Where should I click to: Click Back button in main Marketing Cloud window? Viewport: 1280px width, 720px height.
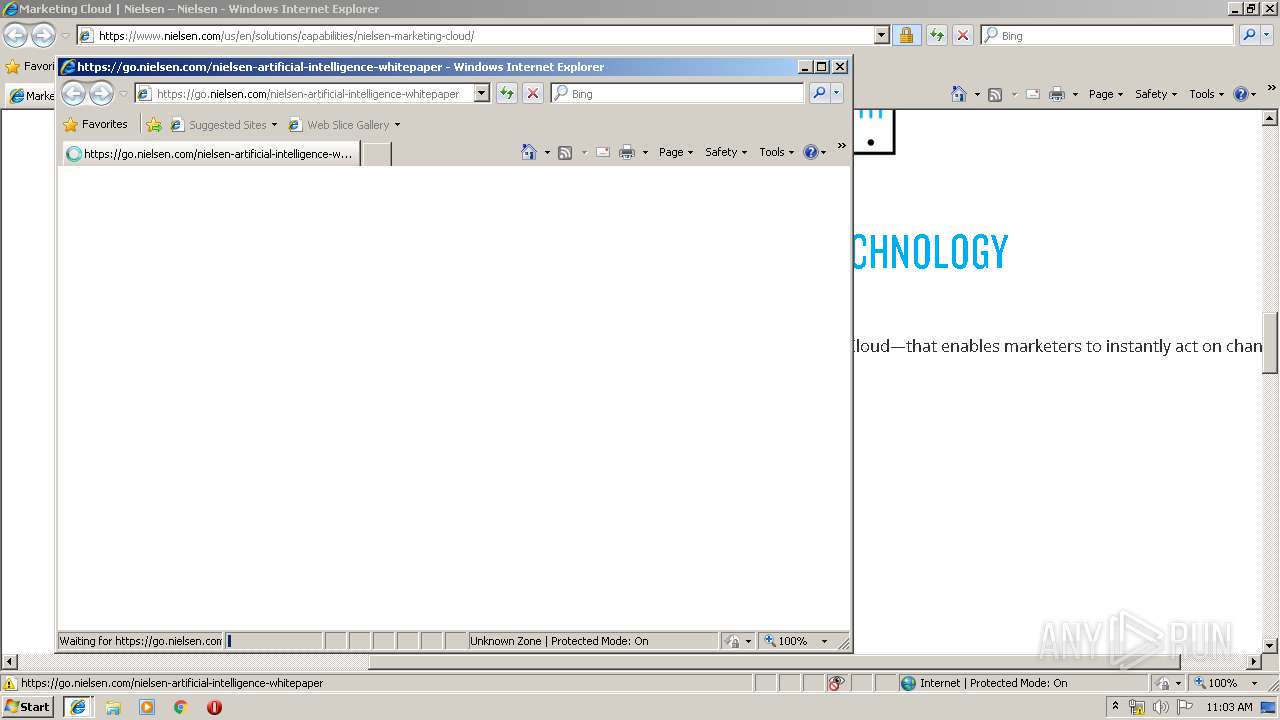click(x=15, y=36)
